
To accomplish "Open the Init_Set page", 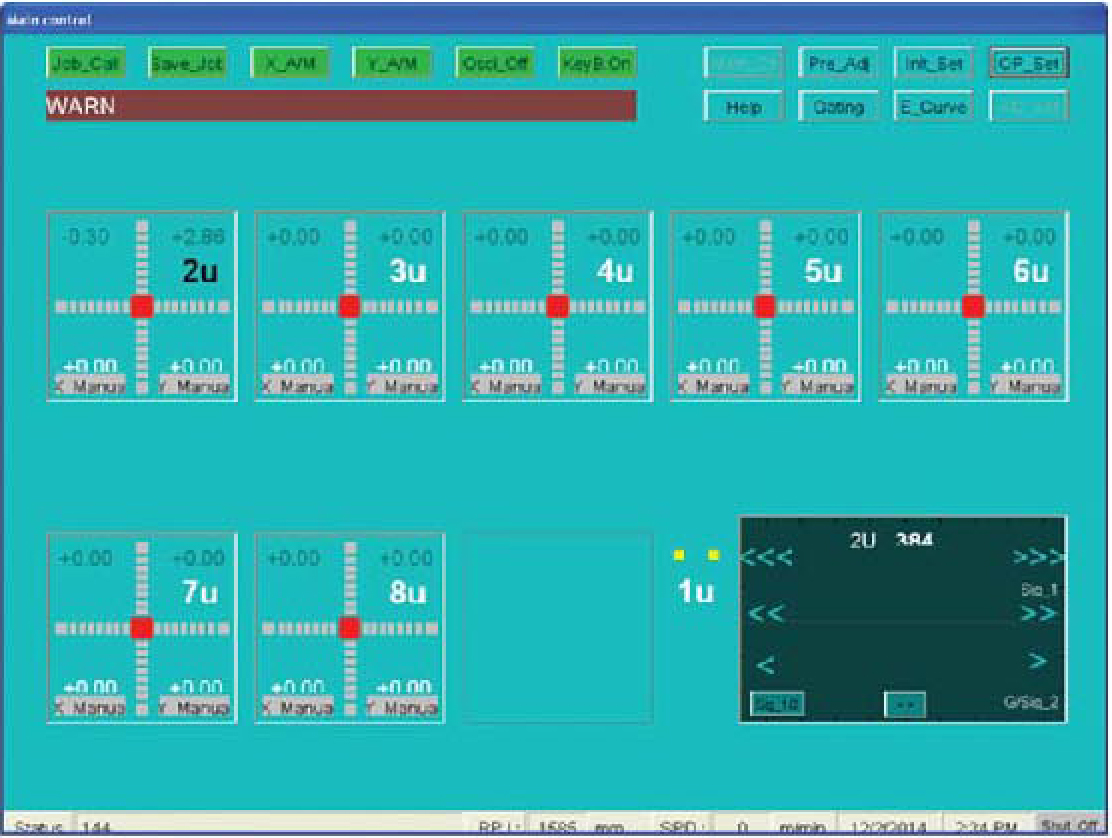I will pyautogui.click(x=932, y=64).
